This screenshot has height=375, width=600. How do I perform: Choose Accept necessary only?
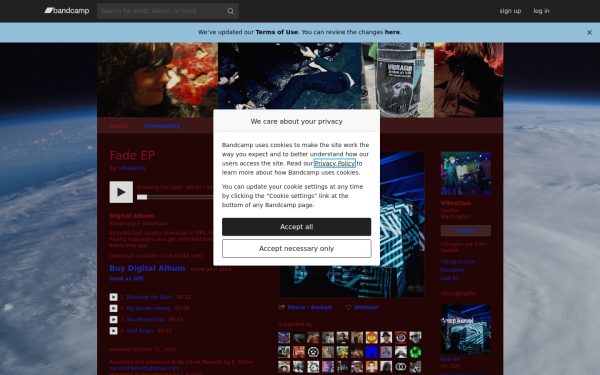pos(297,249)
